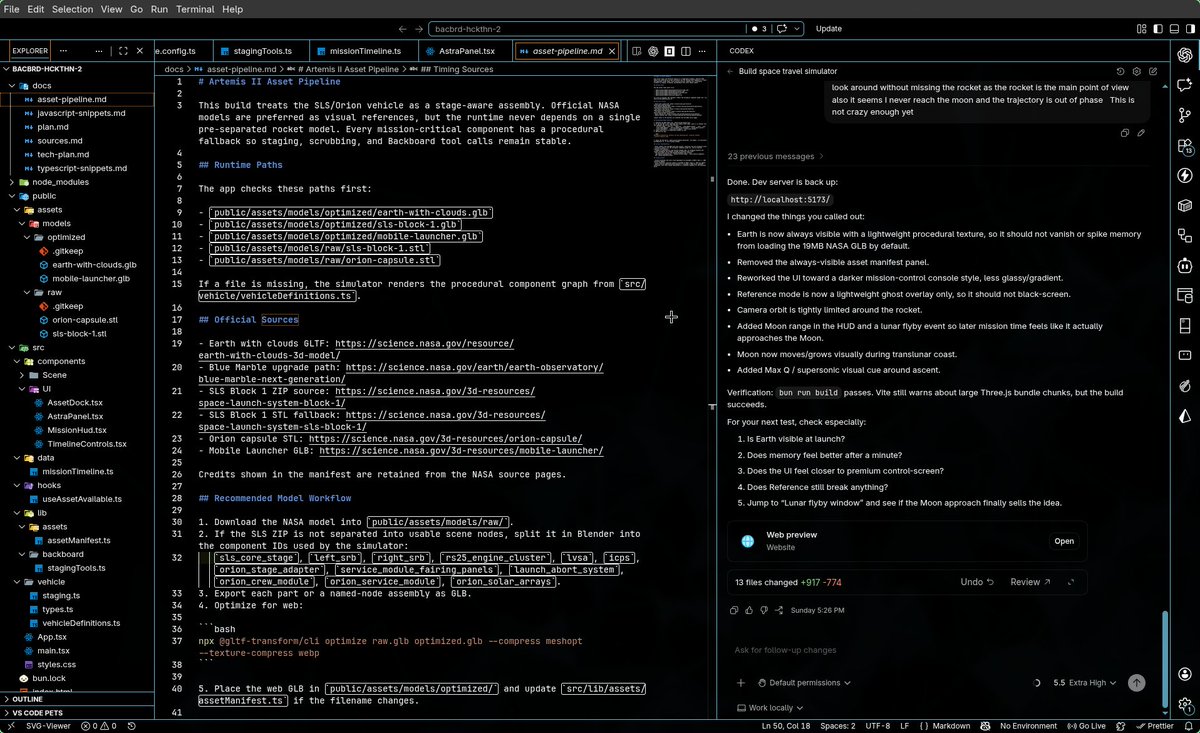This screenshot has width=1200, height=733.
Task: Open the Orion capsule STL NASA link
Action: pos(445,439)
